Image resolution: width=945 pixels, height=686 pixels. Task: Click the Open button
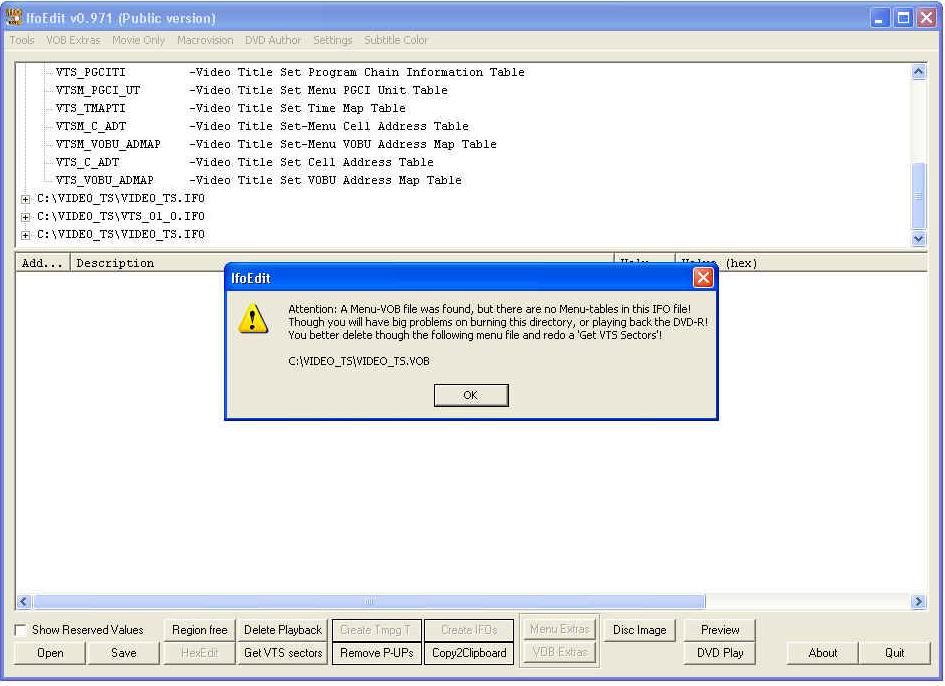click(x=49, y=653)
